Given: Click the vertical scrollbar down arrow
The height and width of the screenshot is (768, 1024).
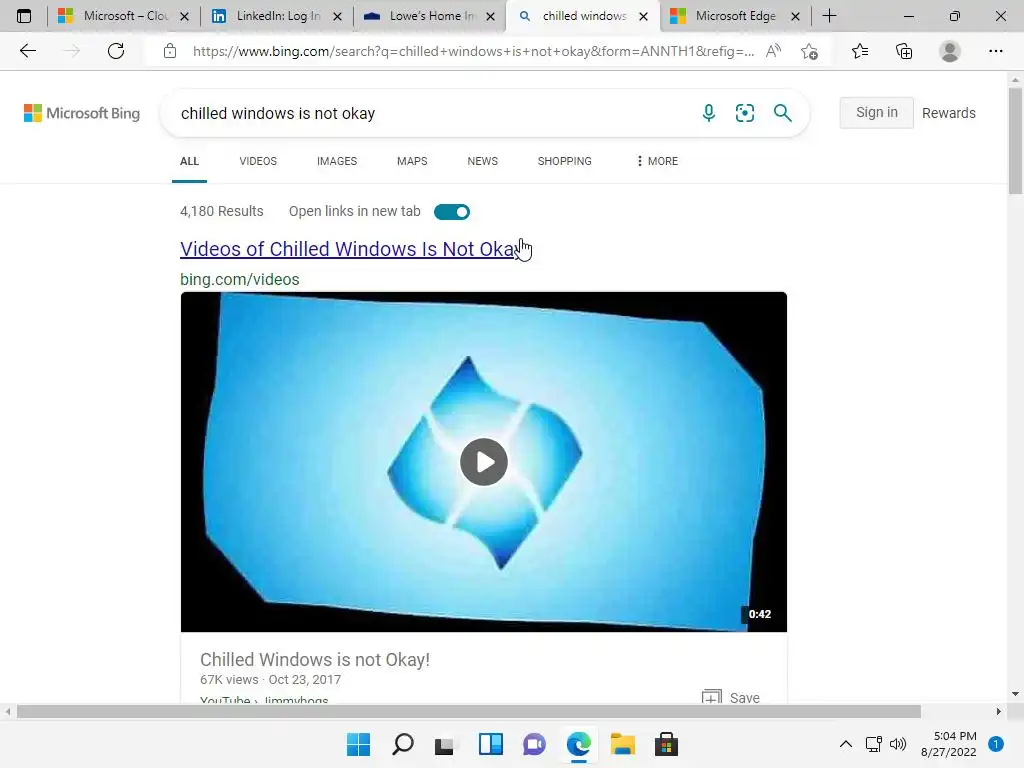Looking at the screenshot, I should click(x=1015, y=694).
